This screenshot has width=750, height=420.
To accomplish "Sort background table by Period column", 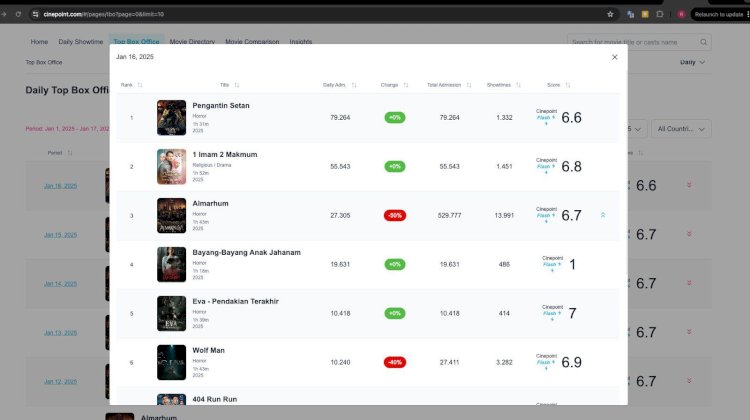I will 70,153.
